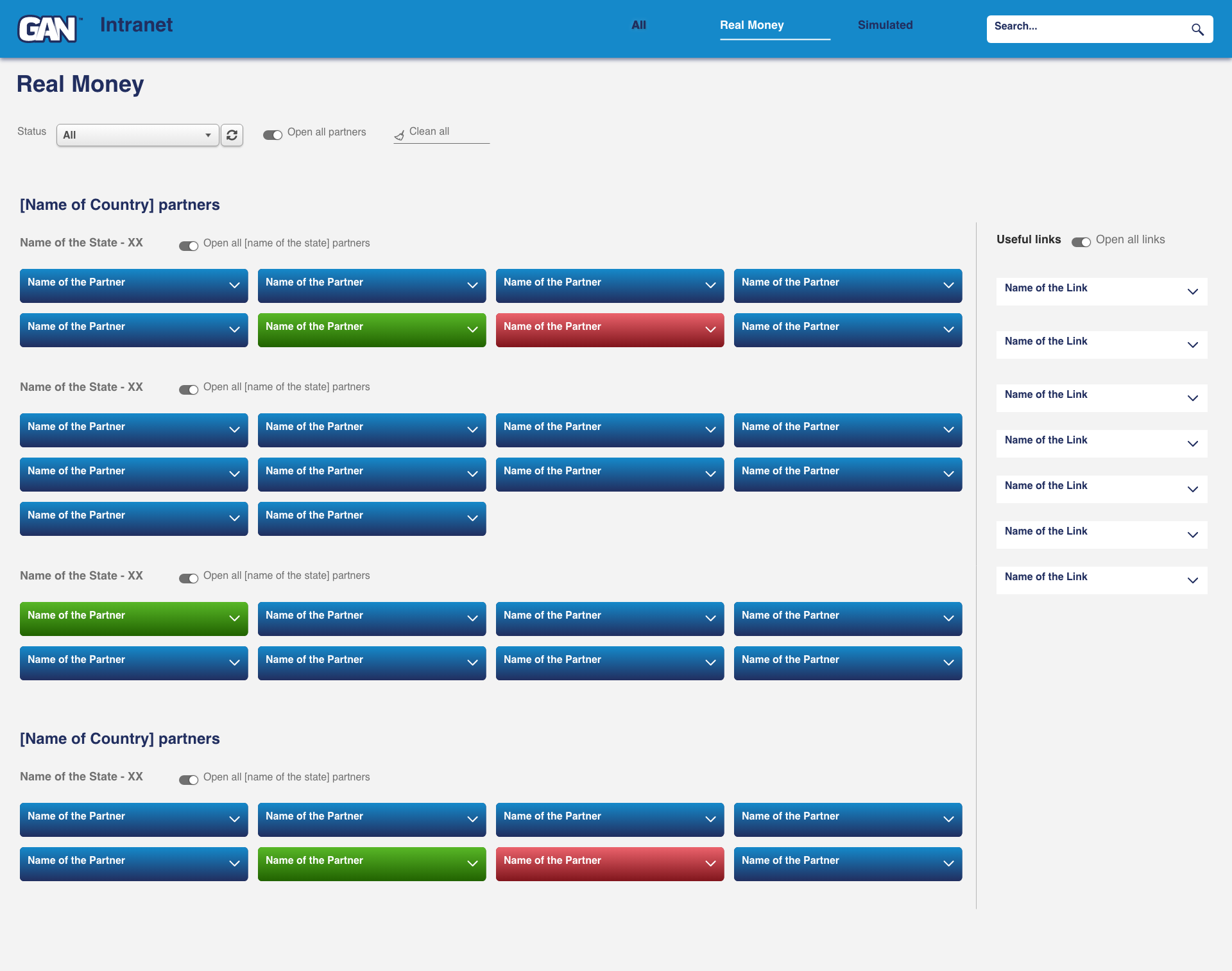
Task: Click the search magnifier icon
Action: click(1197, 30)
